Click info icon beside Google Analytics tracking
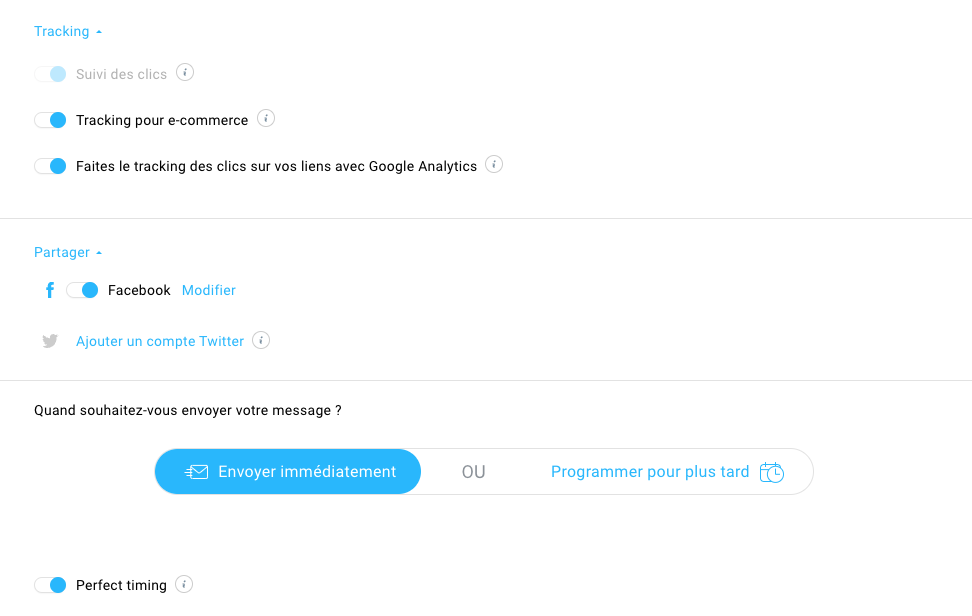The image size is (972, 616). pyautogui.click(x=494, y=164)
